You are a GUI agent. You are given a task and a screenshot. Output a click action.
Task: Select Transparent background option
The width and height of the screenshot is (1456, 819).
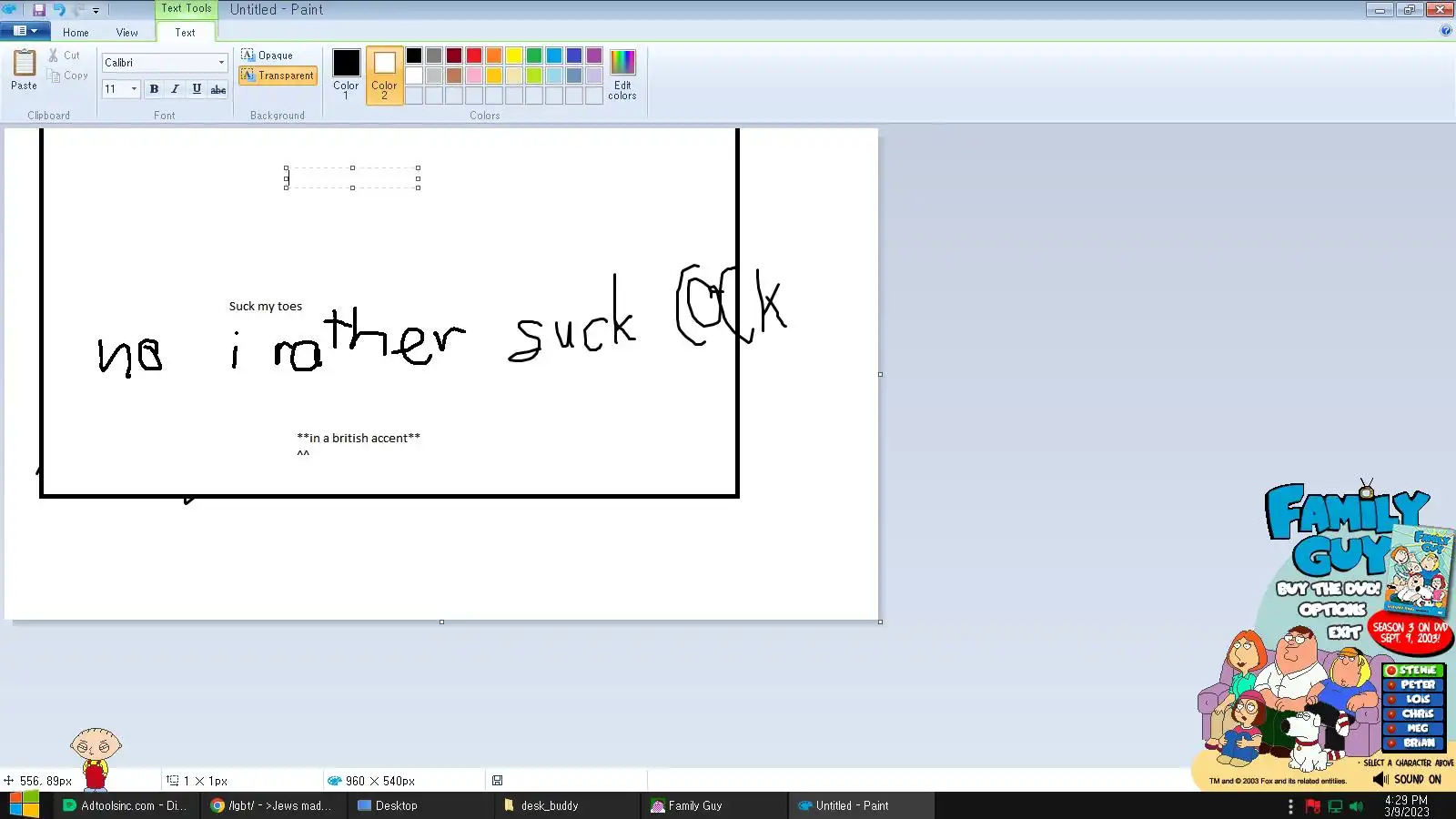click(278, 76)
